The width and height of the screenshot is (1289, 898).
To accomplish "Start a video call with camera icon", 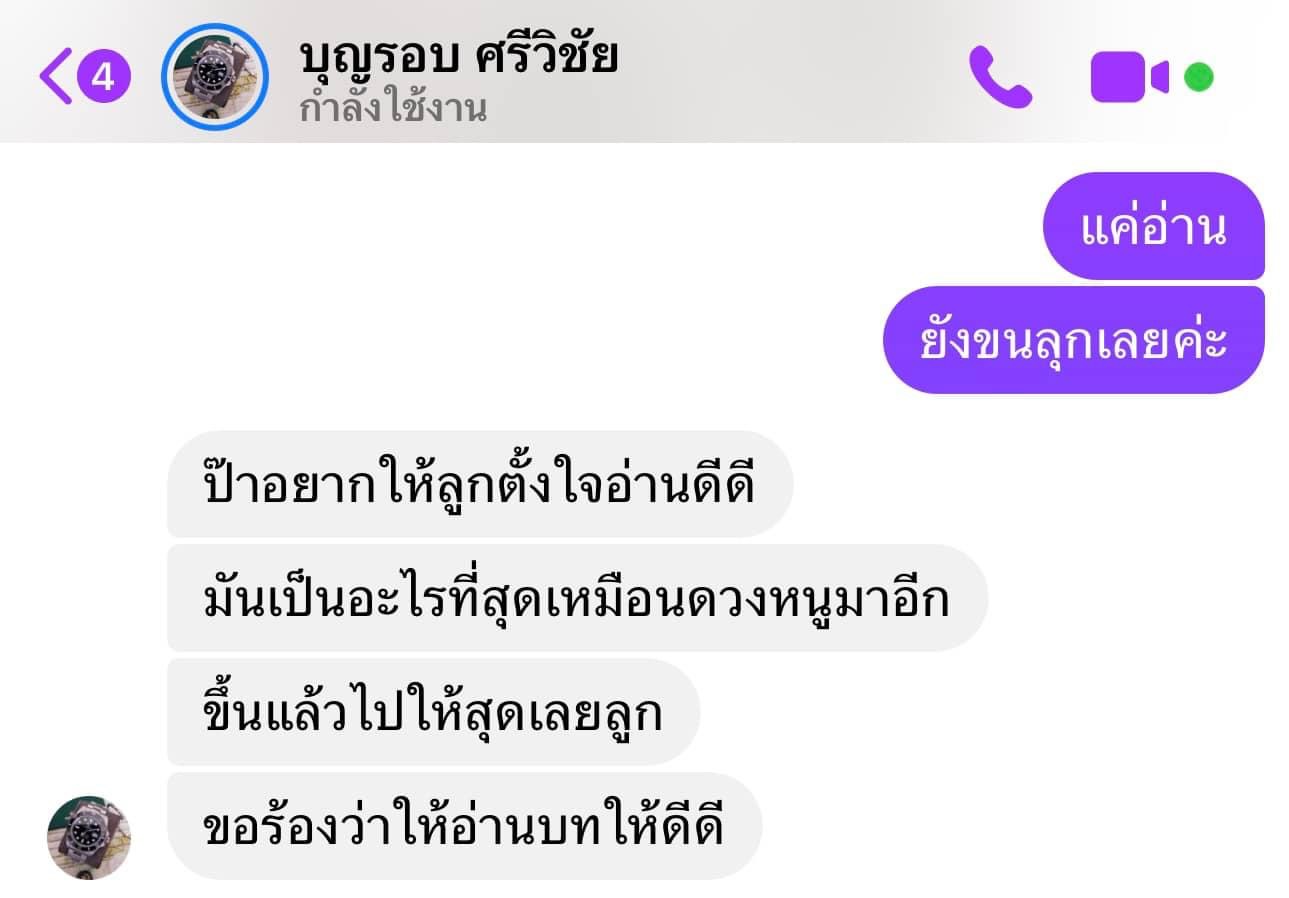I will (1129, 78).
